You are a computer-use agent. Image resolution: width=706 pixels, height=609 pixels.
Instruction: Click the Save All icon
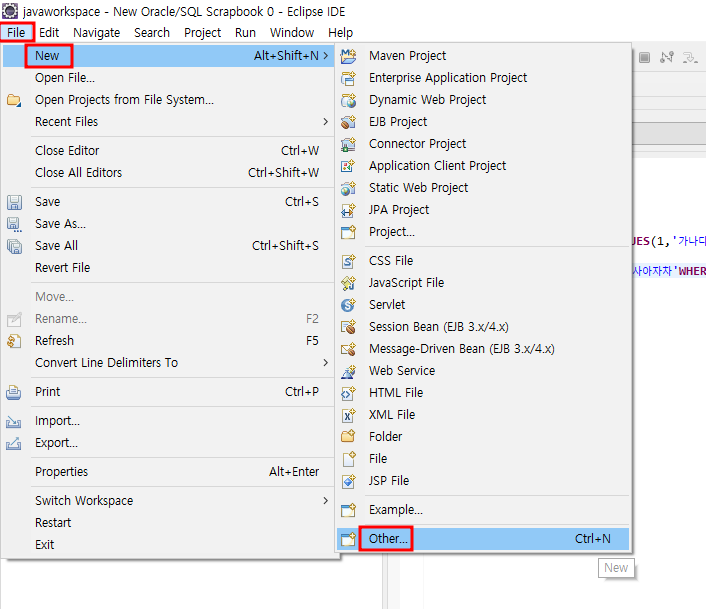pos(14,246)
